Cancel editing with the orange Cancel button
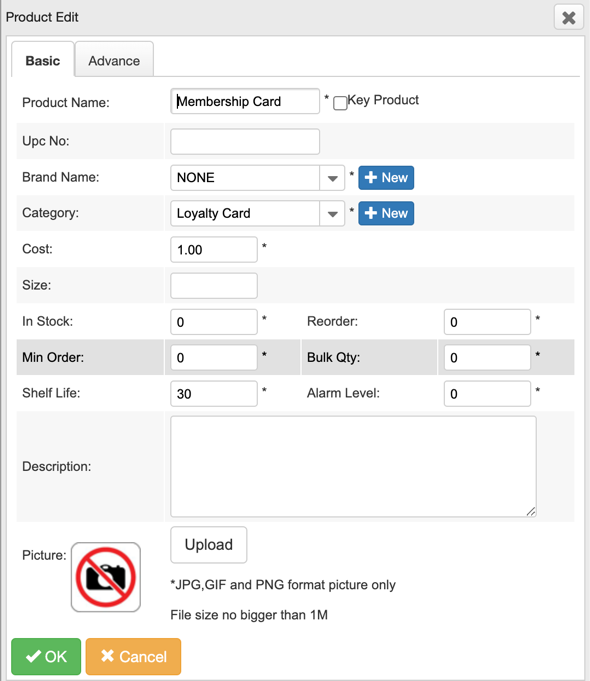Viewport: 590px width, 681px height. click(x=133, y=656)
